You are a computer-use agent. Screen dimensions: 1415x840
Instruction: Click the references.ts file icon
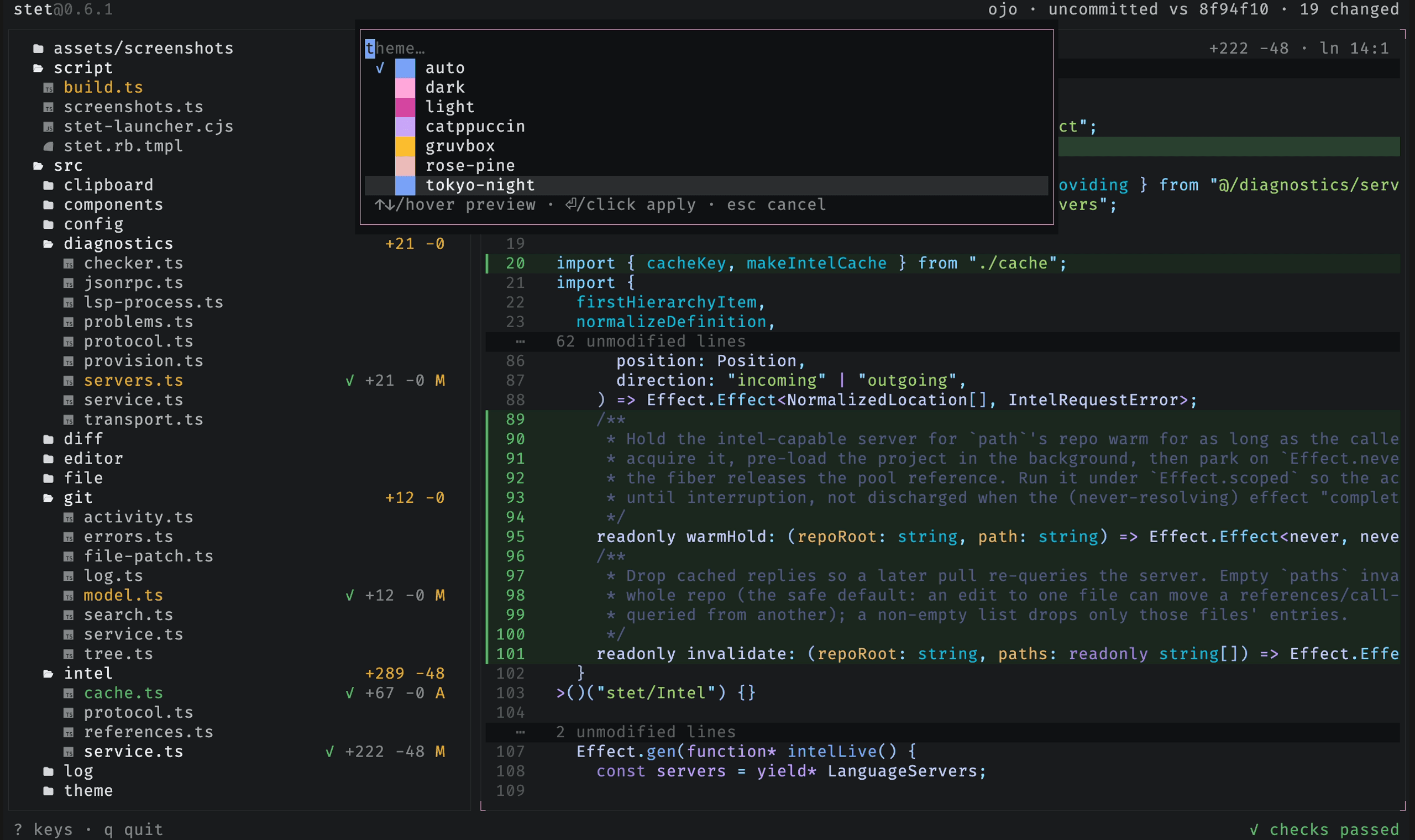tap(69, 732)
